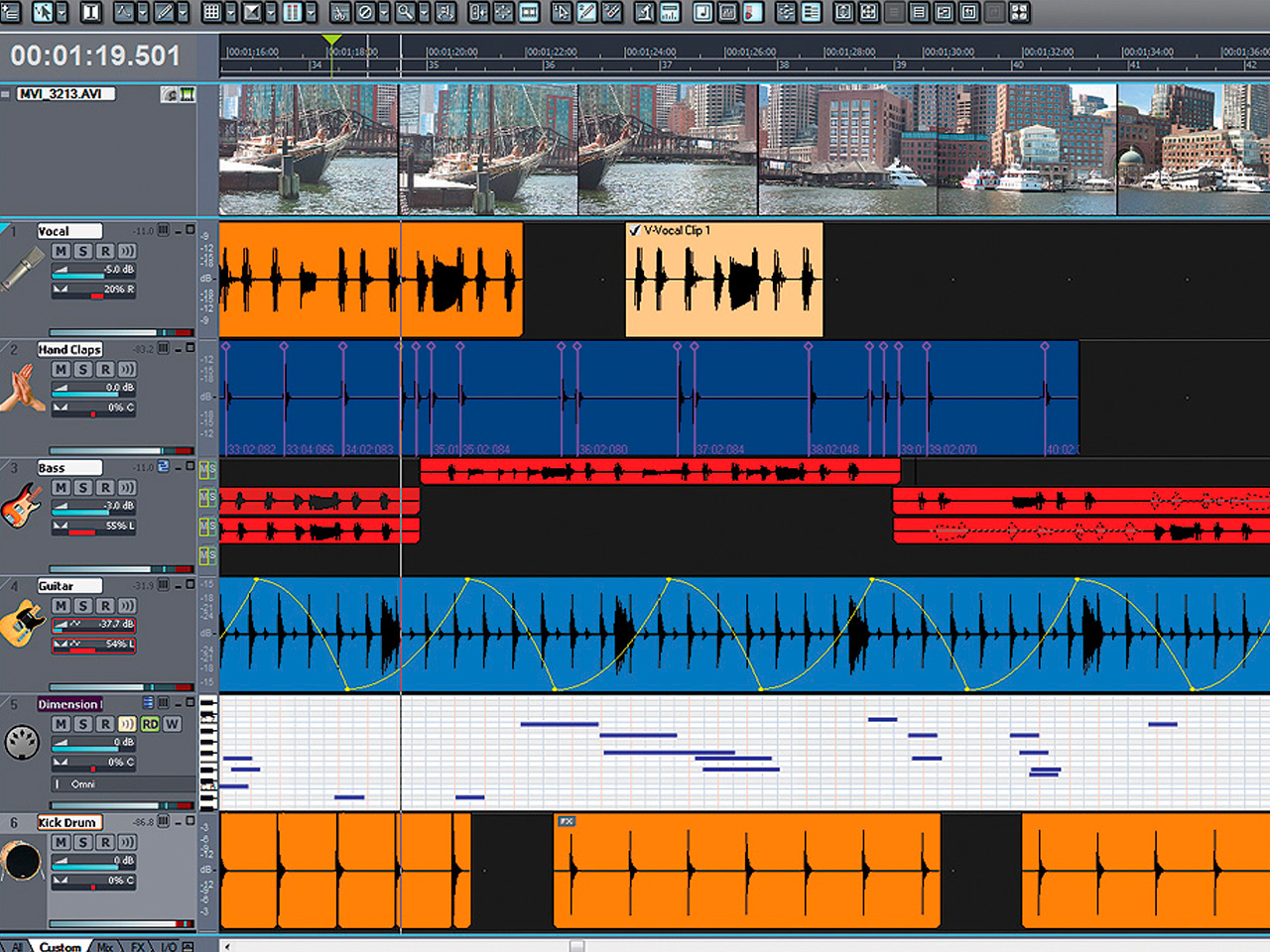Viewport: 1270px width, 952px height.
Task: Open the FX tab at the bottom
Action: click(138, 946)
